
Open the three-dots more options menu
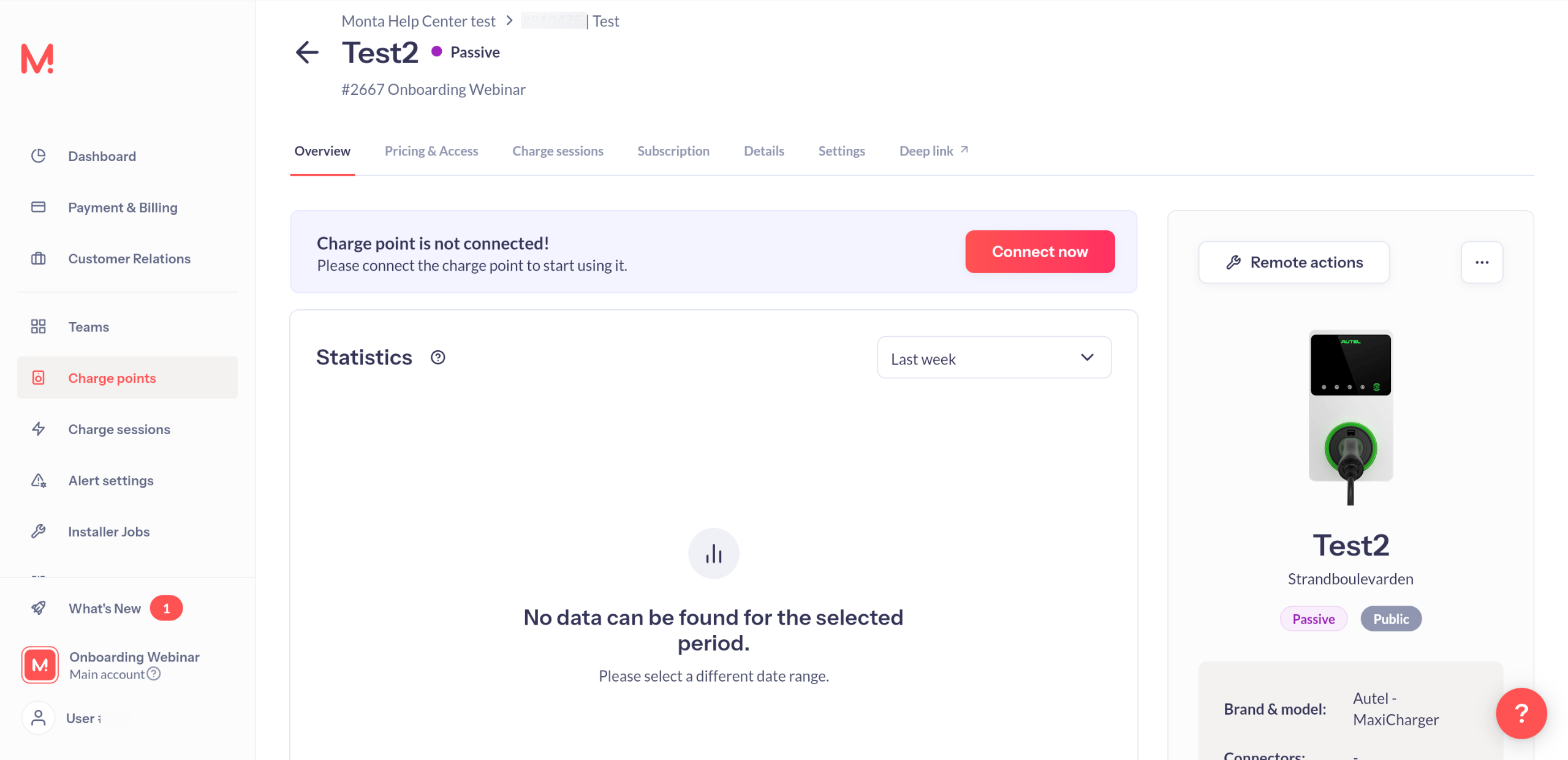[x=1481, y=263]
